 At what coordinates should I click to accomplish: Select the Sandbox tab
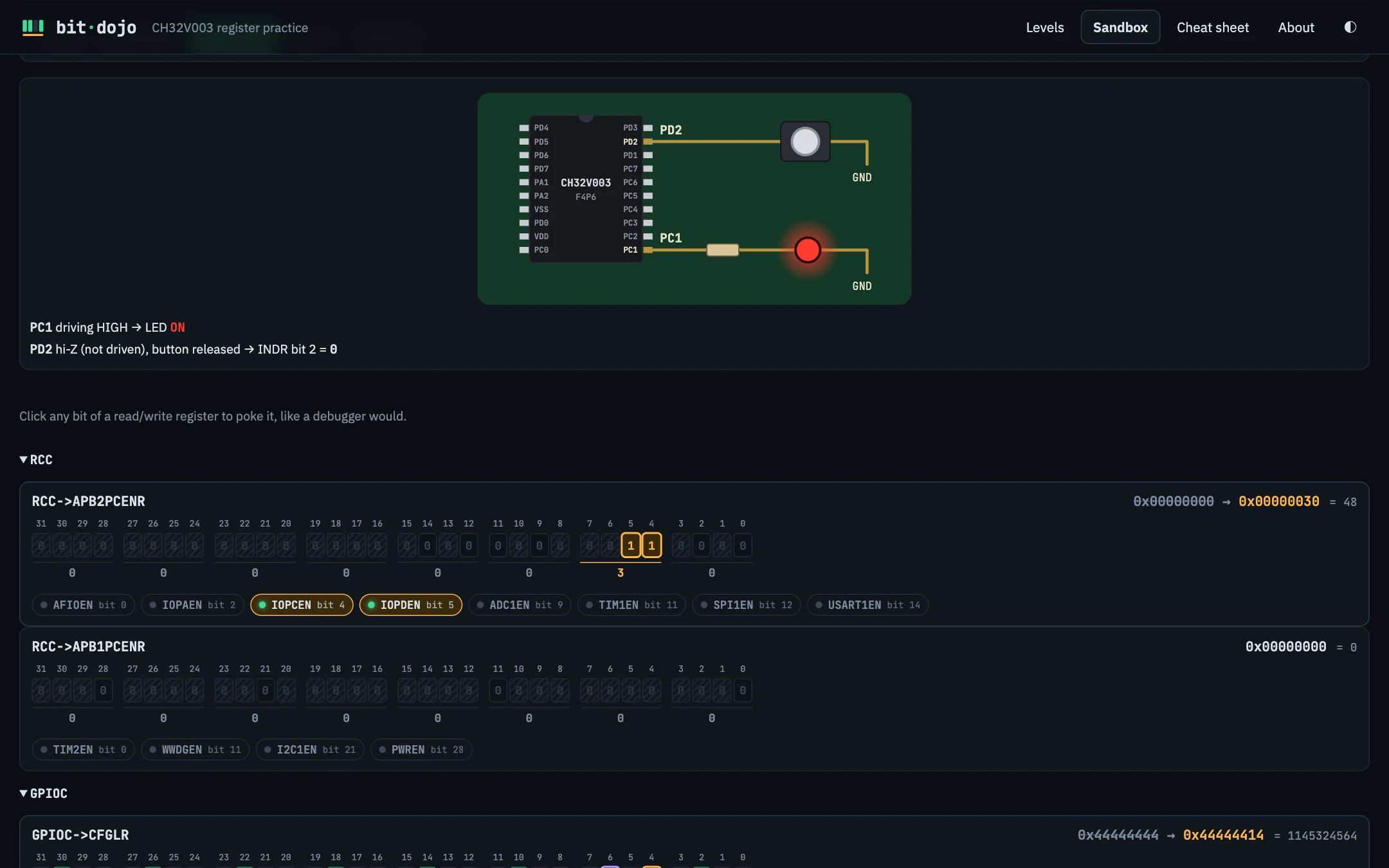[1120, 27]
